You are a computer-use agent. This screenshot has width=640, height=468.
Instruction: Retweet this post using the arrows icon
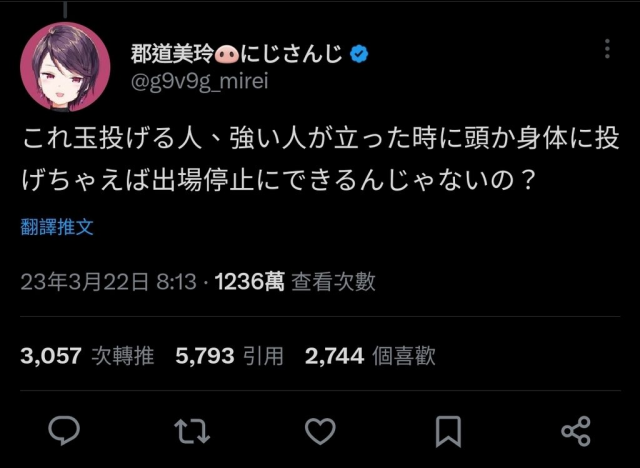(x=192, y=431)
